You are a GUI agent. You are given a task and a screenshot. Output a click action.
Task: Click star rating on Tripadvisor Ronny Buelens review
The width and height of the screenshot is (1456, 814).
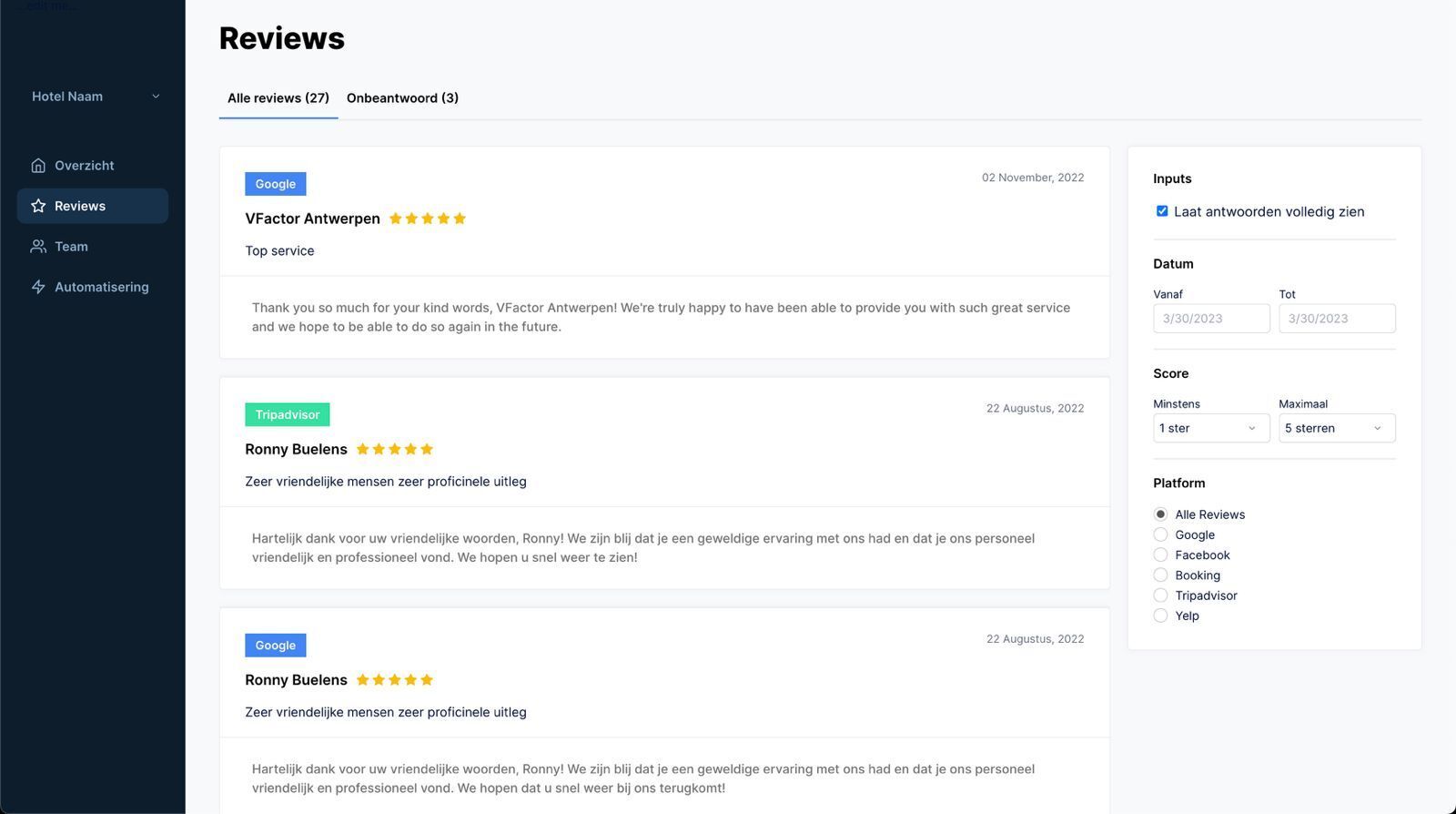tap(395, 449)
